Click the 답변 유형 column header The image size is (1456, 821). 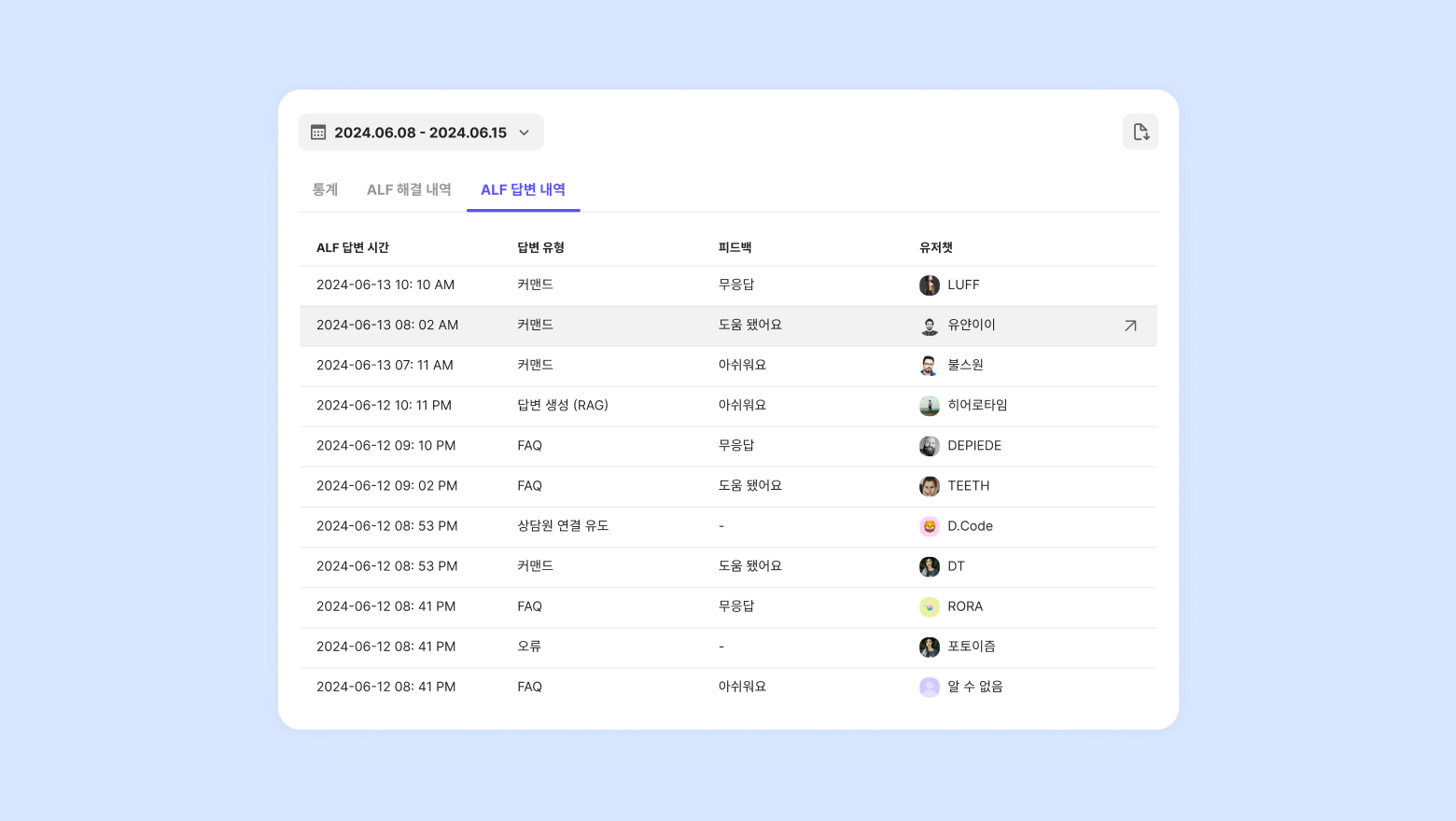tap(540, 247)
